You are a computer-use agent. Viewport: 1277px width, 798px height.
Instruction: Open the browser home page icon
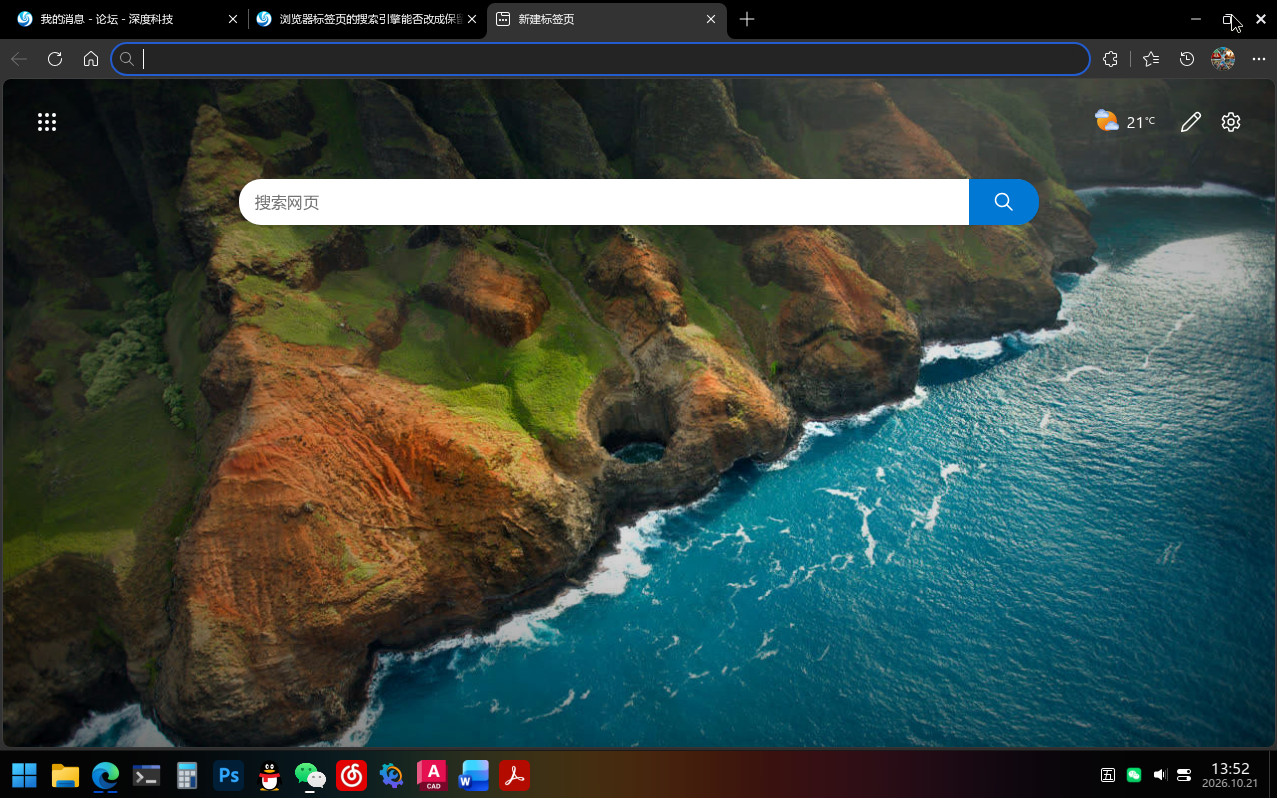coord(91,59)
